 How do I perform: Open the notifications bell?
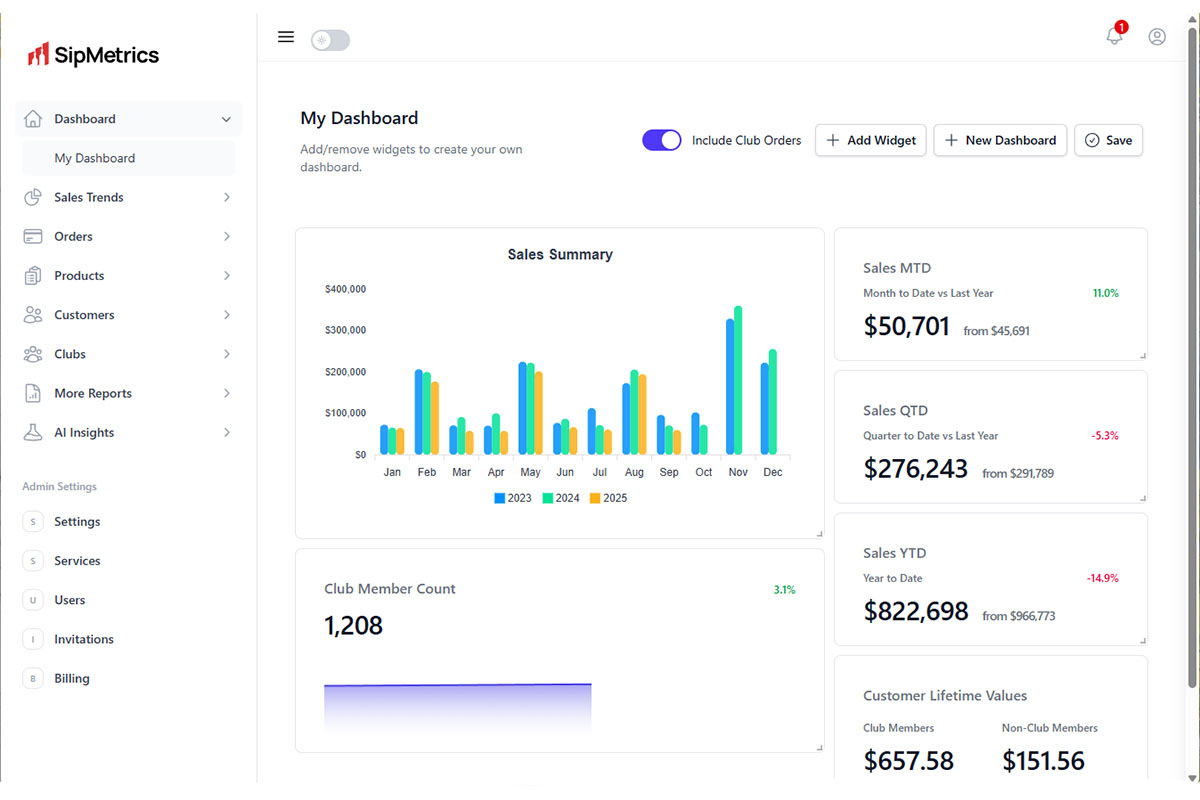point(1114,37)
